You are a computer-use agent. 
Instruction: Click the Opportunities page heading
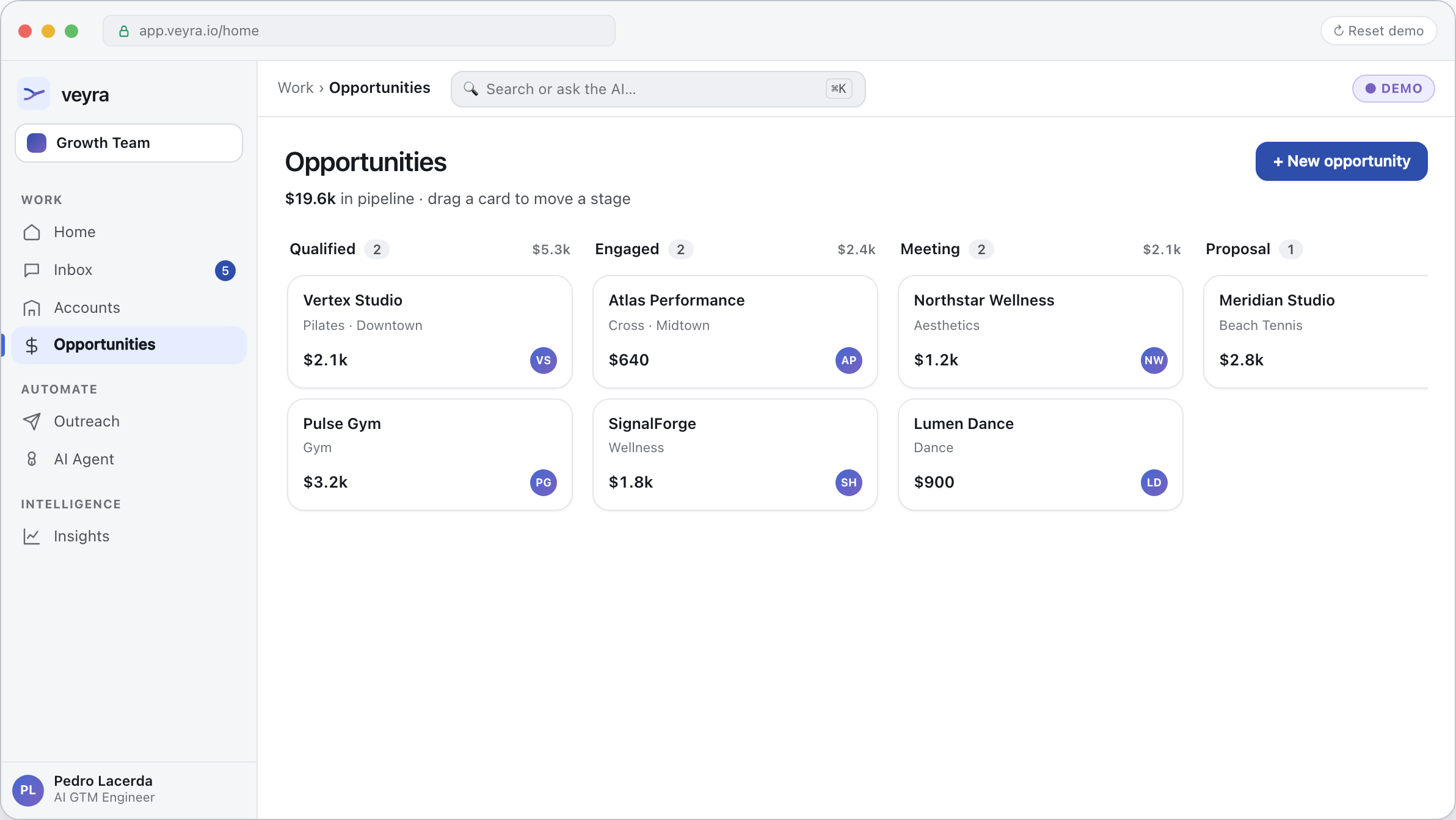pos(366,163)
